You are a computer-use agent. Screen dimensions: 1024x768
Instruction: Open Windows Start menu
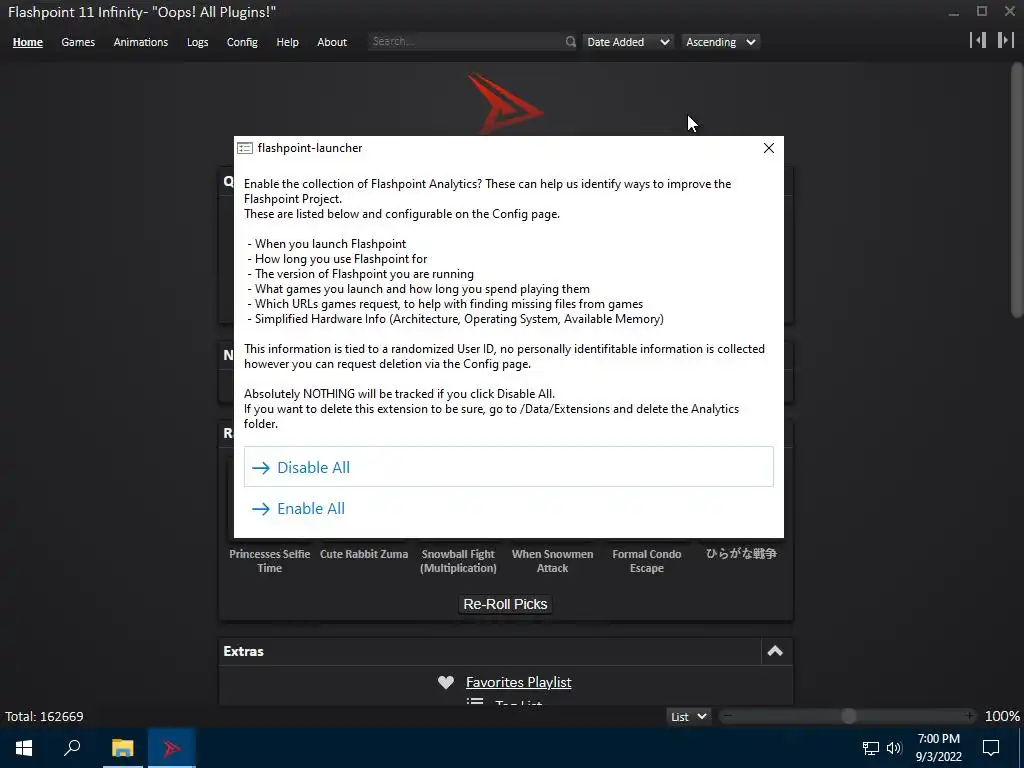tap(24, 748)
